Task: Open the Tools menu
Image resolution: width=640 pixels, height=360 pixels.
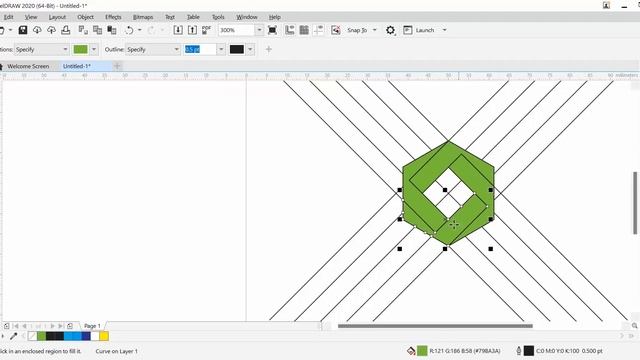Action: 218,17
